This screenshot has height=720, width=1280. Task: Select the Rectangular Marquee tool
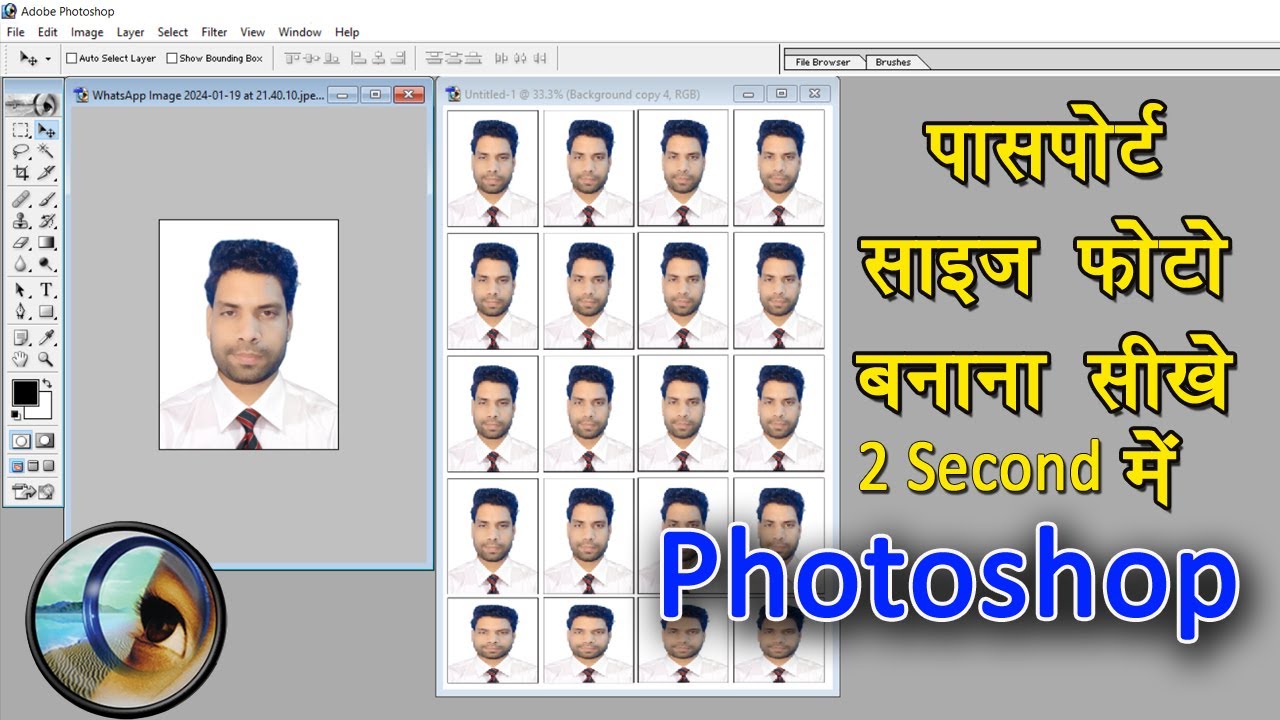(21, 131)
